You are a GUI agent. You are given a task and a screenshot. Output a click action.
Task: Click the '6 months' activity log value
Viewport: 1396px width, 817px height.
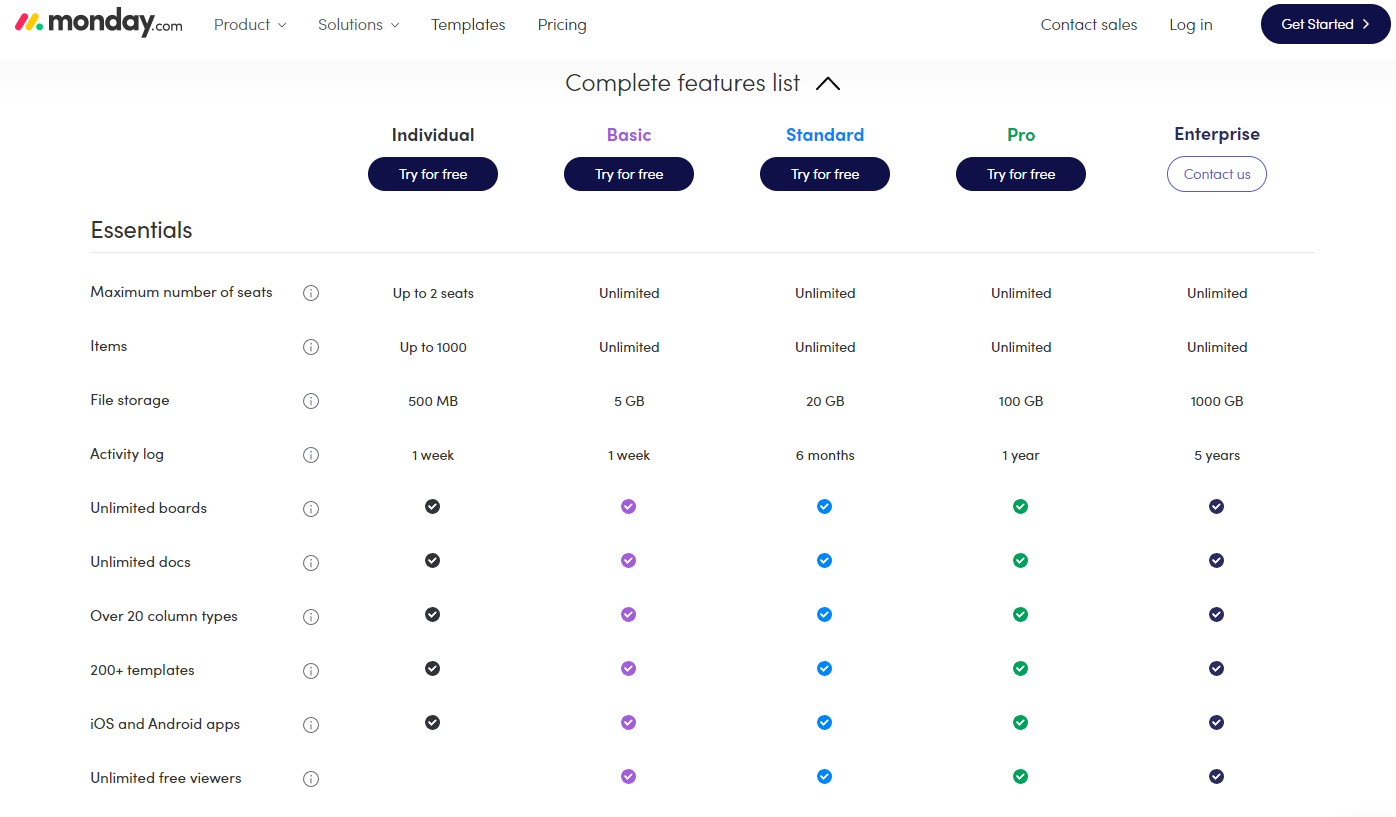(x=825, y=455)
